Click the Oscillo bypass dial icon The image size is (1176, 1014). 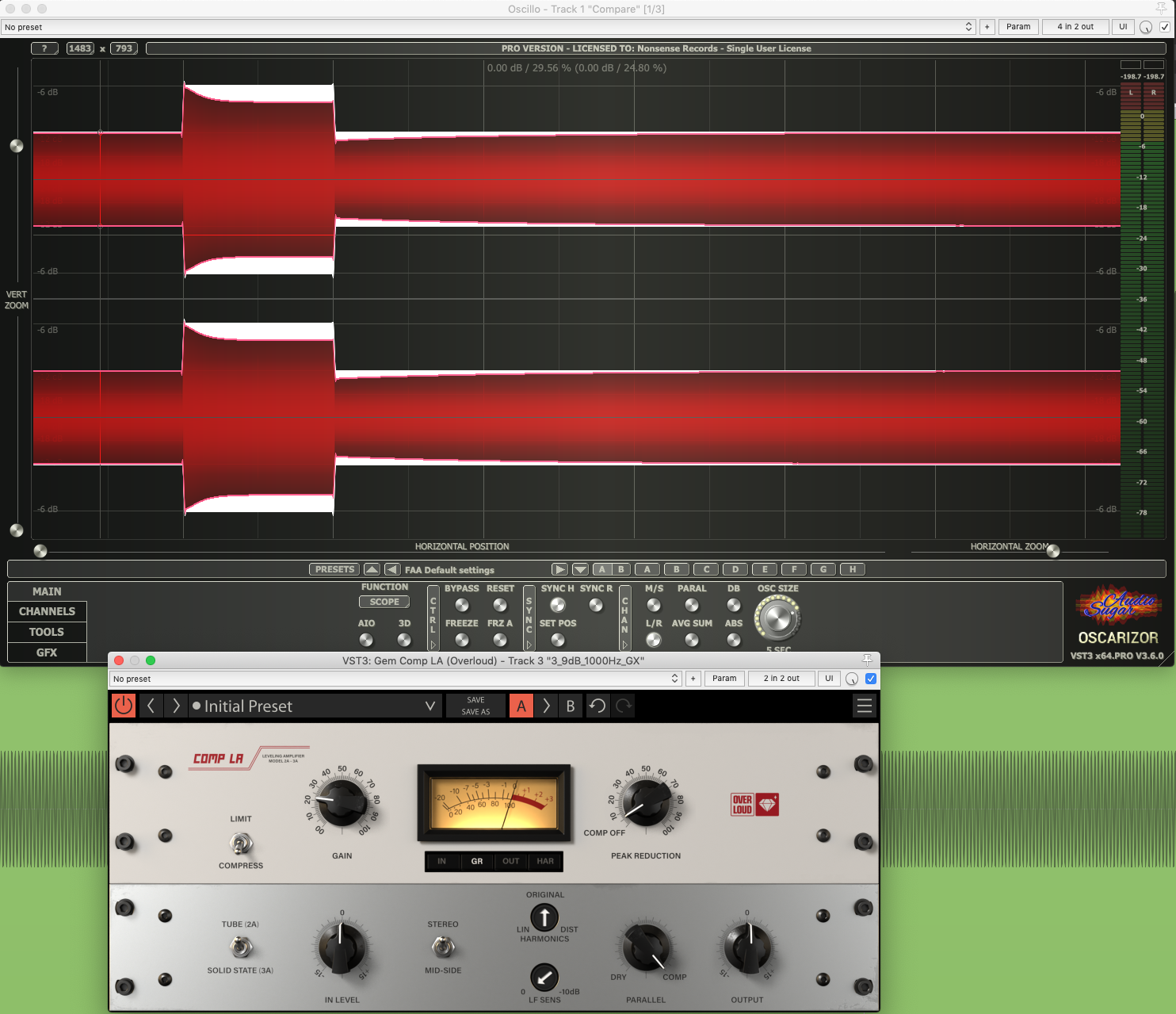(x=1146, y=27)
